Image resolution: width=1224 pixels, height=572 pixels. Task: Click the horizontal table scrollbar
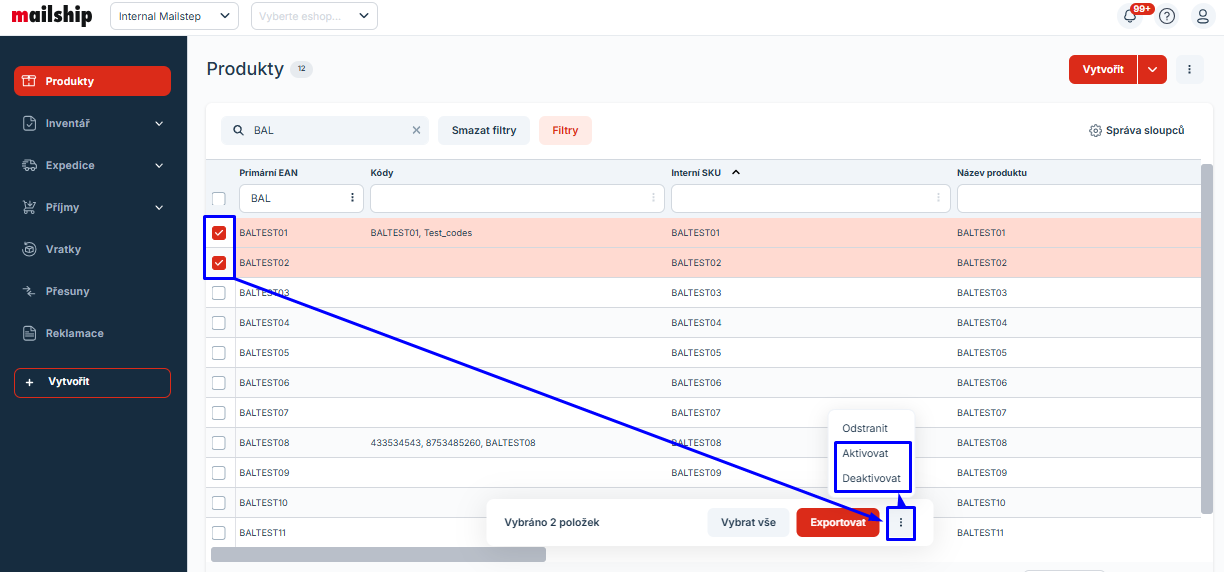click(378, 554)
